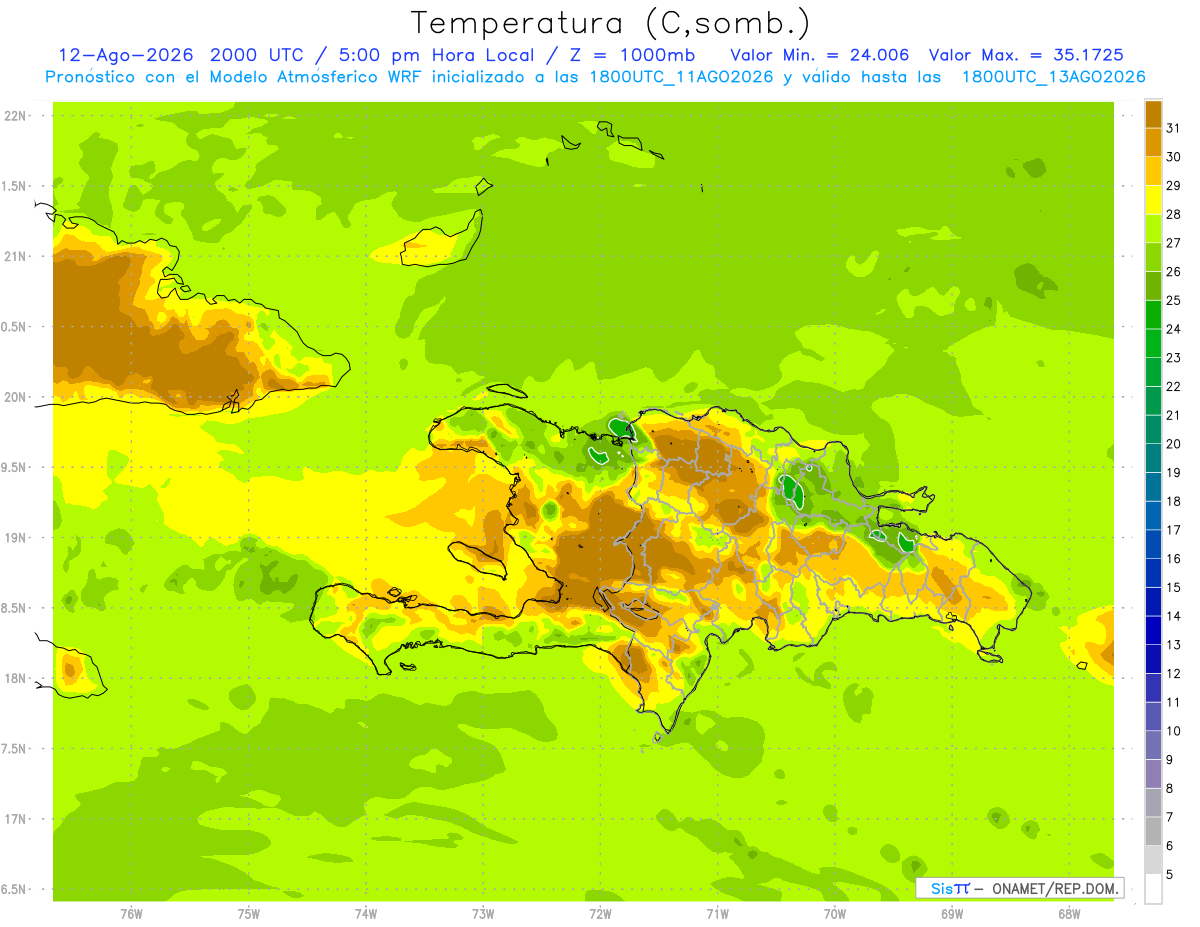This screenshot has width=1200, height=927.
Task: Click the 19N latitude tick label
Action: [x=15, y=538]
